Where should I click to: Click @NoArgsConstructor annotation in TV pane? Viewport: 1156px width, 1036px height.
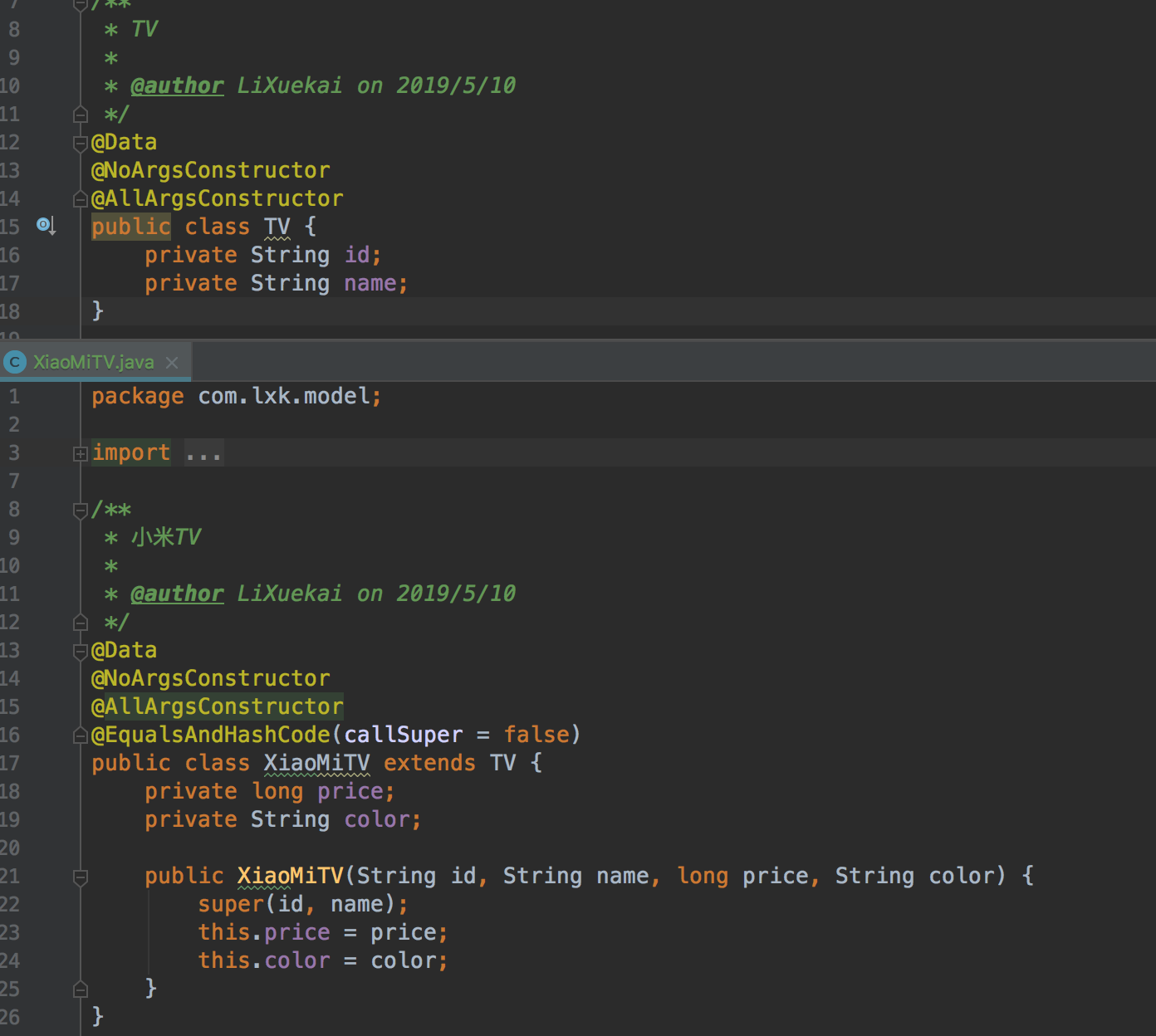tap(211, 170)
